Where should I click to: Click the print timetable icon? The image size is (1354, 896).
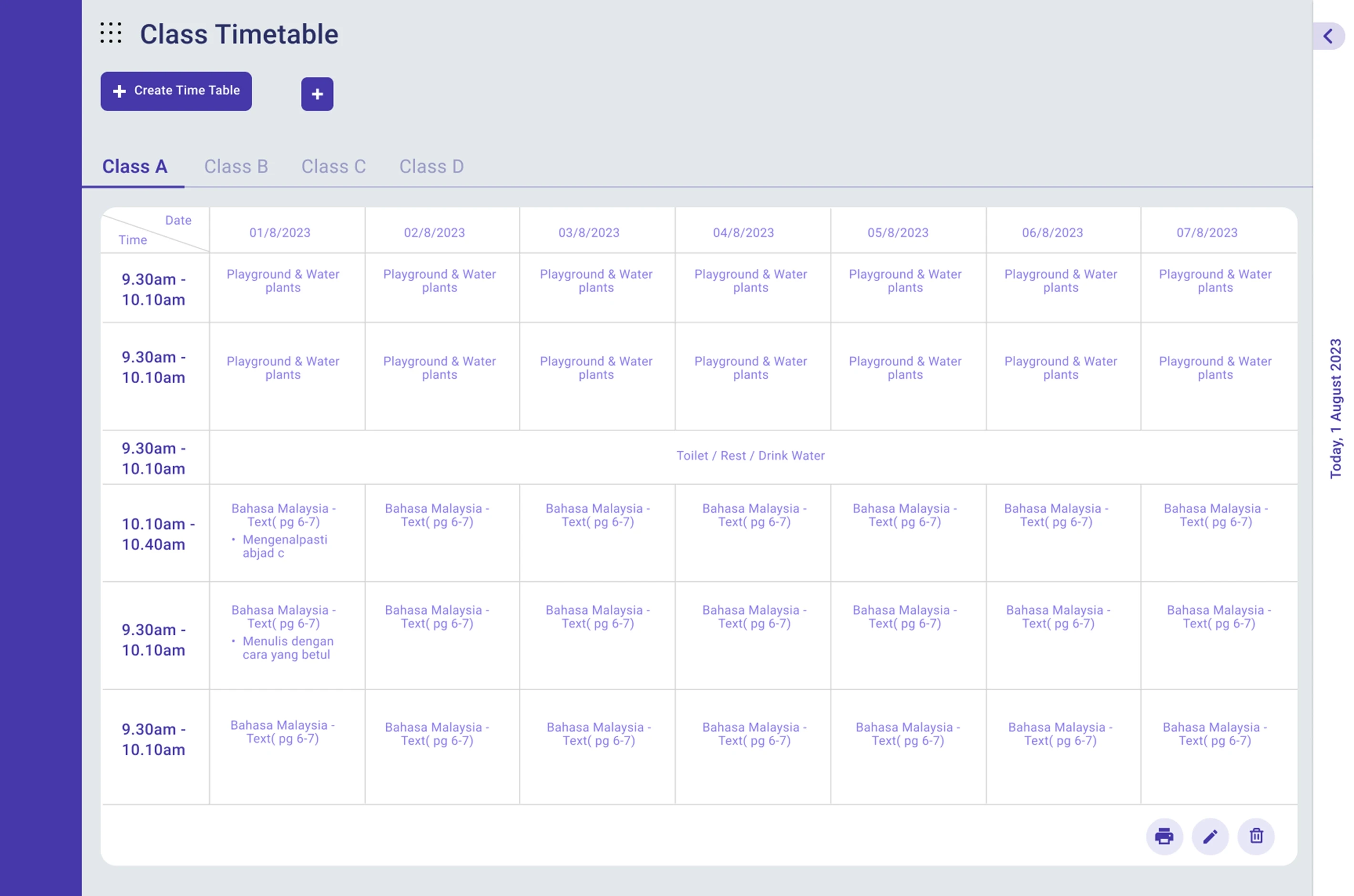pos(1164,836)
